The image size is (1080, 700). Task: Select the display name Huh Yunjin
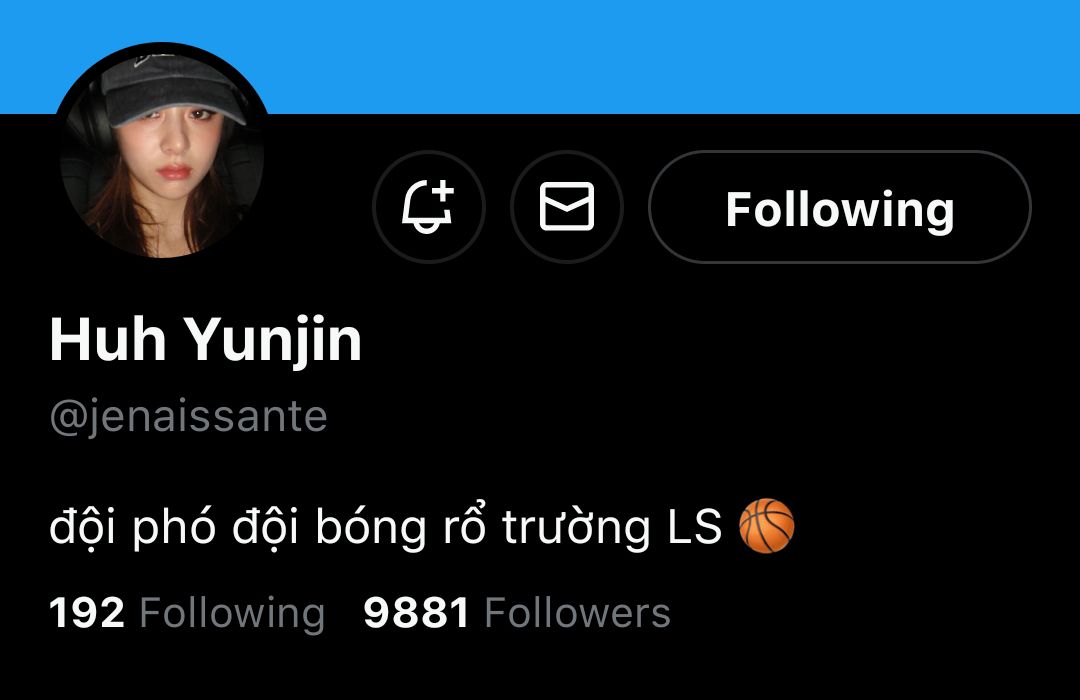tap(205, 340)
